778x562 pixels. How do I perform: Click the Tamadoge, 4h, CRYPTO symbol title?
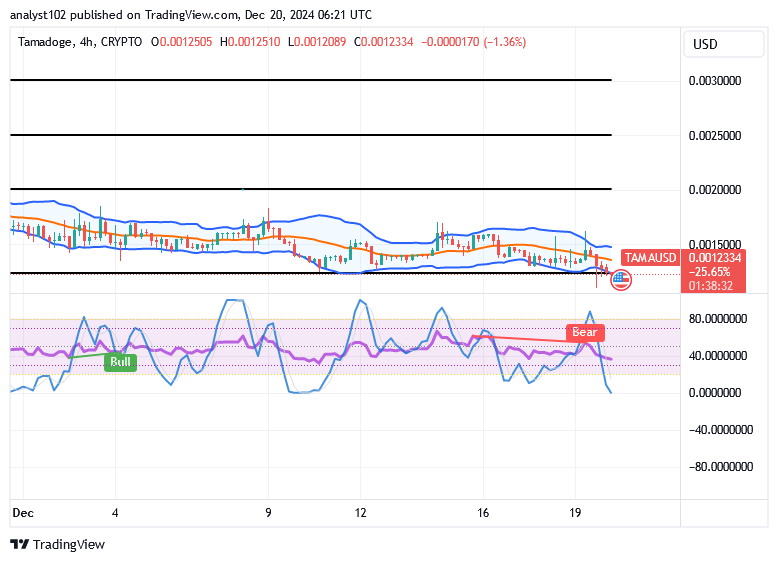click(80, 42)
